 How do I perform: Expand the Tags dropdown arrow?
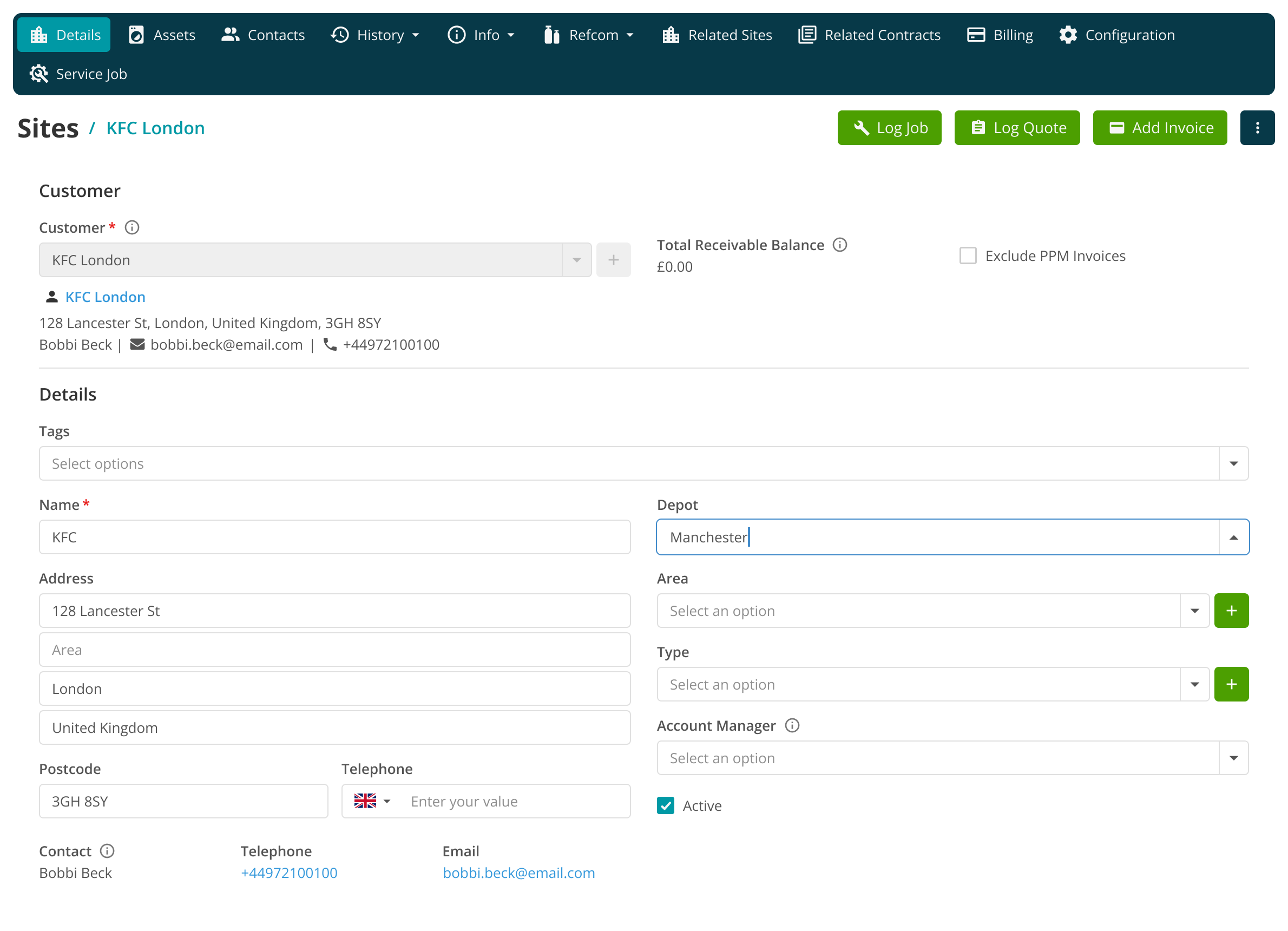pyautogui.click(x=1233, y=463)
